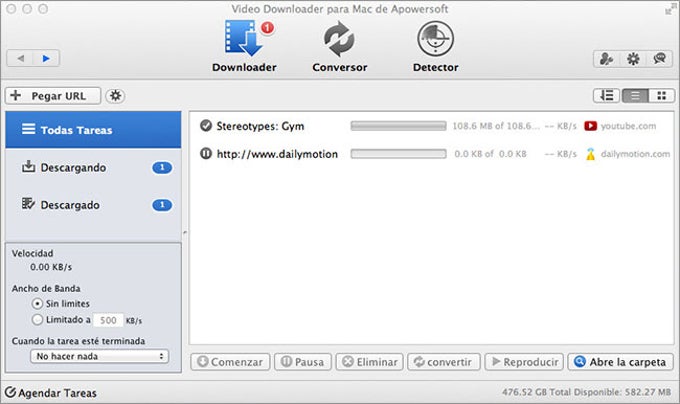Screen dimensions: 680x404
Task: Click the Pausa button
Action: [x=303, y=362]
